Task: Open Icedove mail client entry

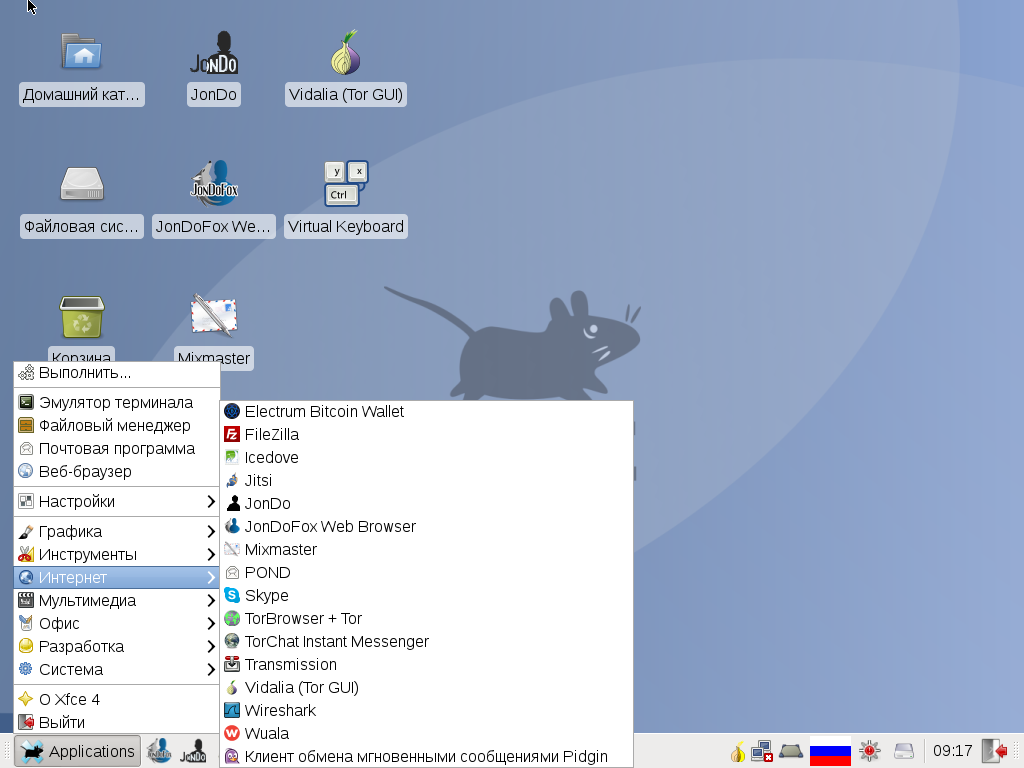Action: click(x=426, y=457)
